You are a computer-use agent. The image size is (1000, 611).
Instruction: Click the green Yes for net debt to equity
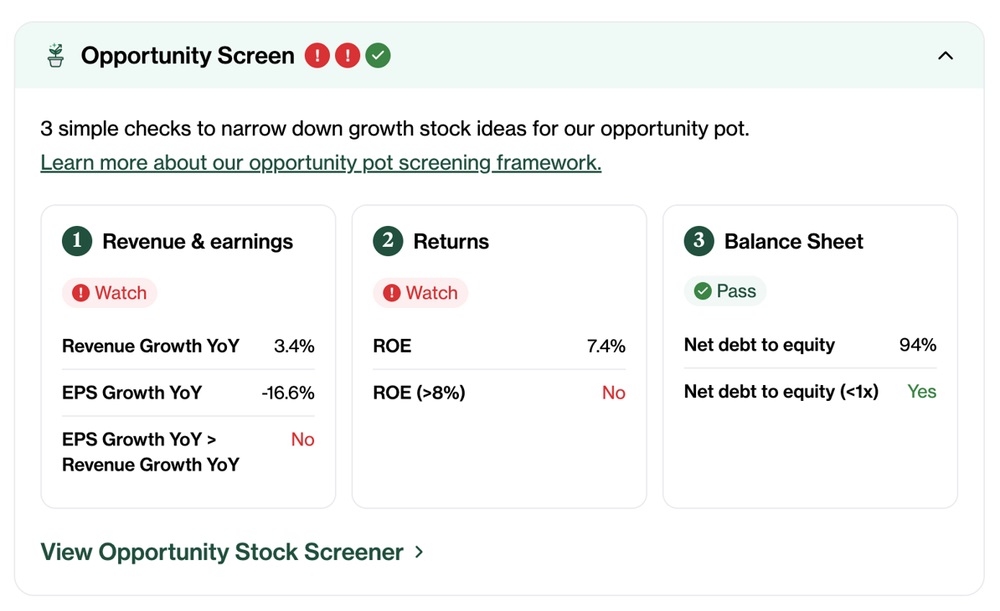tap(922, 391)
